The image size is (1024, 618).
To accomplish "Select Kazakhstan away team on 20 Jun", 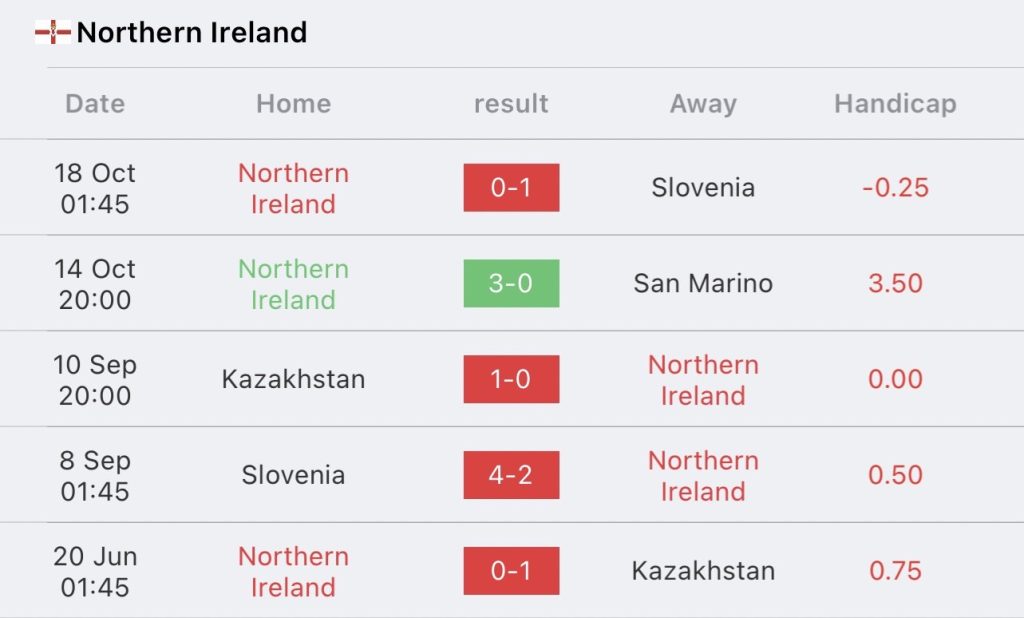I will [x=703, y=571].
